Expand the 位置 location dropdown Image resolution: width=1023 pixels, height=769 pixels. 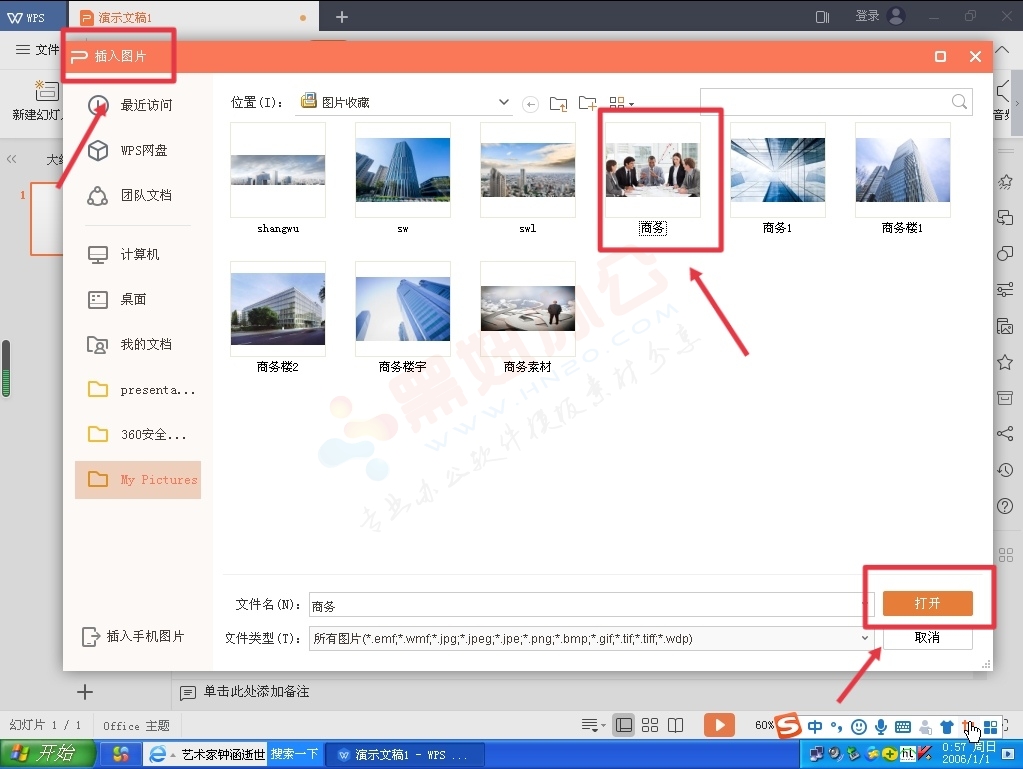[x=504, y=102]
